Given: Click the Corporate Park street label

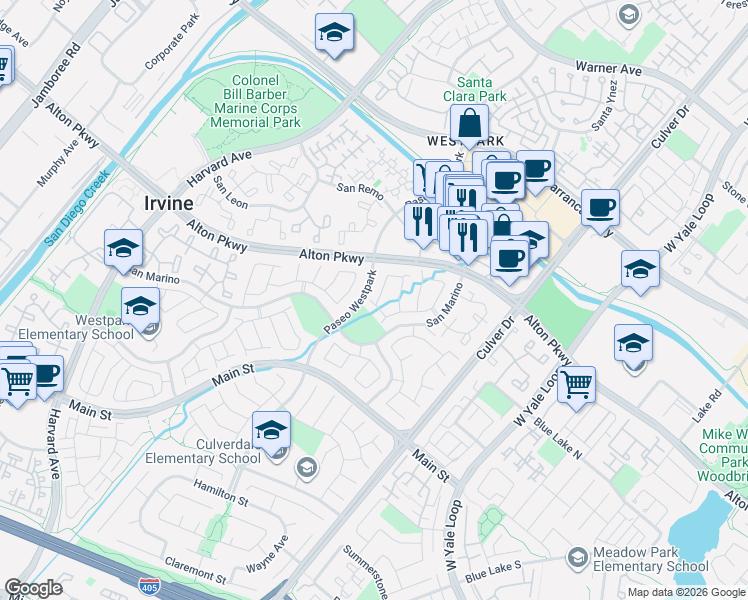Looking at the screenshot, I should 172,41.
